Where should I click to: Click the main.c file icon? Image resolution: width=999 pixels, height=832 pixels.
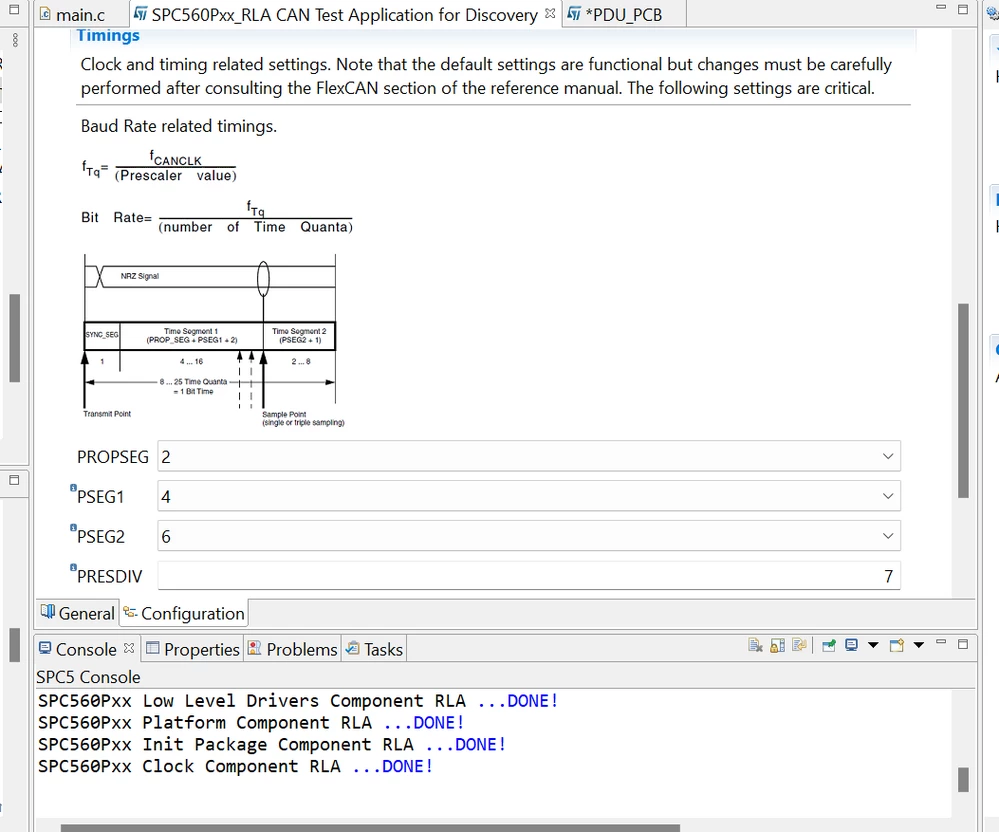point(45,14)
